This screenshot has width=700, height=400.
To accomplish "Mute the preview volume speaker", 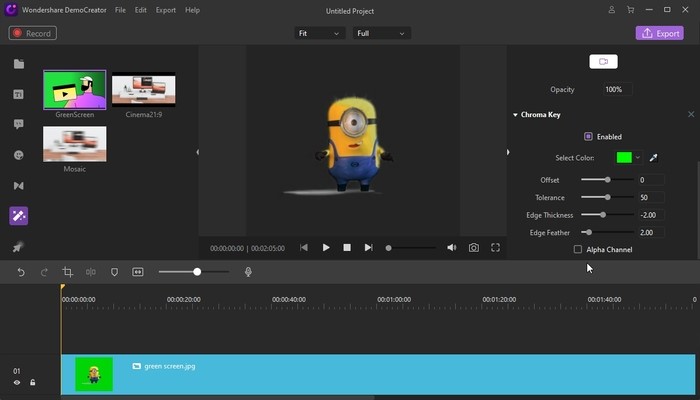I will [452, 248].
